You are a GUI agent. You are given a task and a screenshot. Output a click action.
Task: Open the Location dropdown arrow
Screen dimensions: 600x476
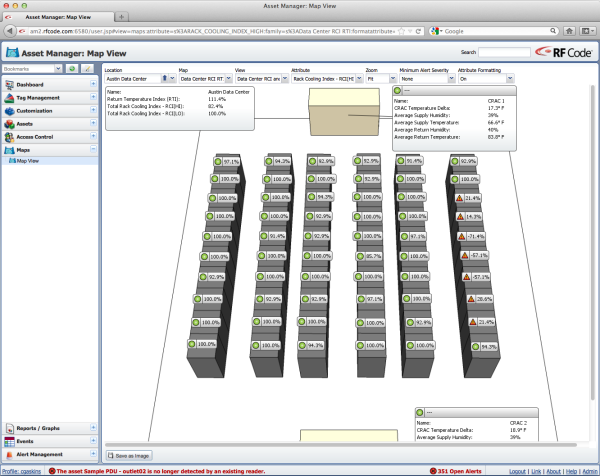pos(172,78)
